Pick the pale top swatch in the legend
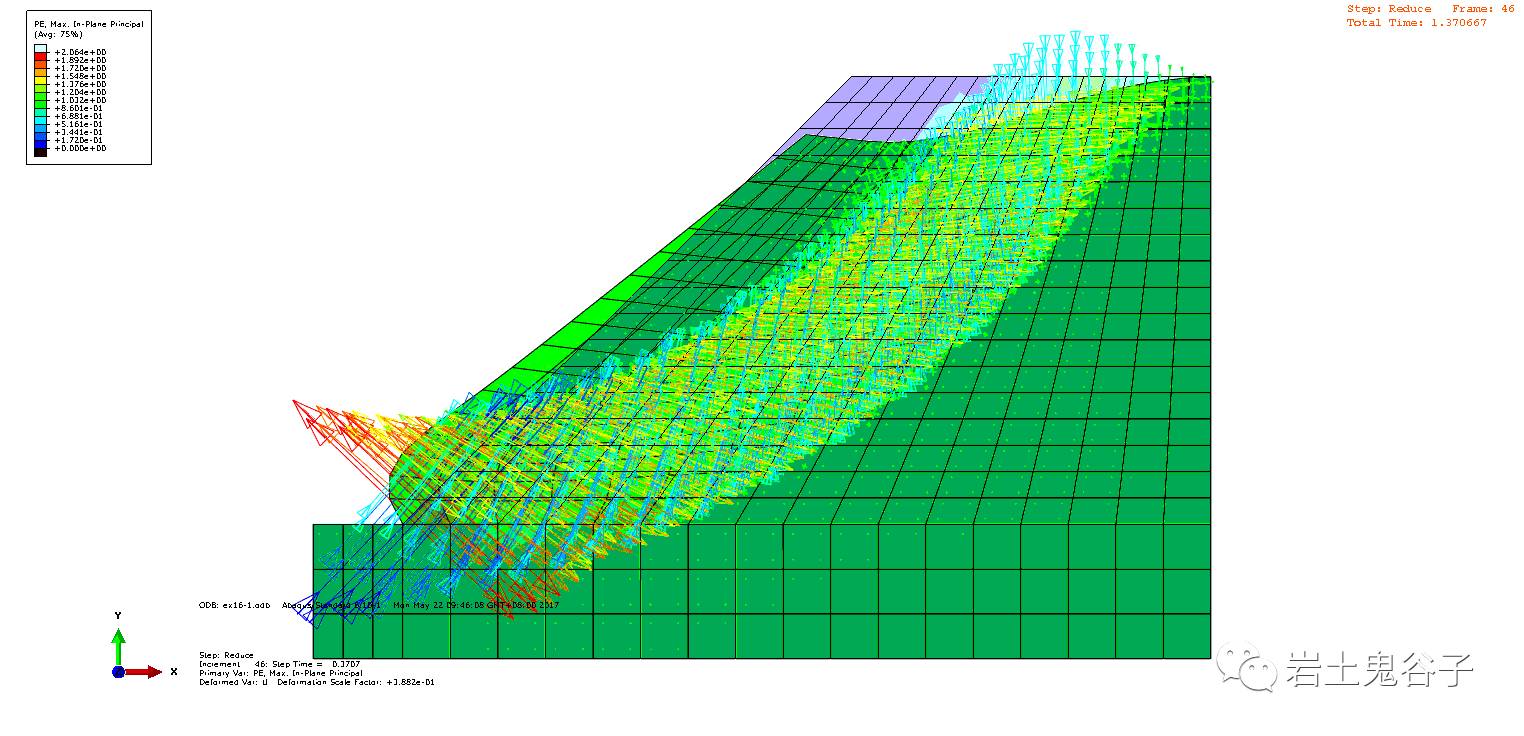The image size is (1524, 736). point(40,48)
